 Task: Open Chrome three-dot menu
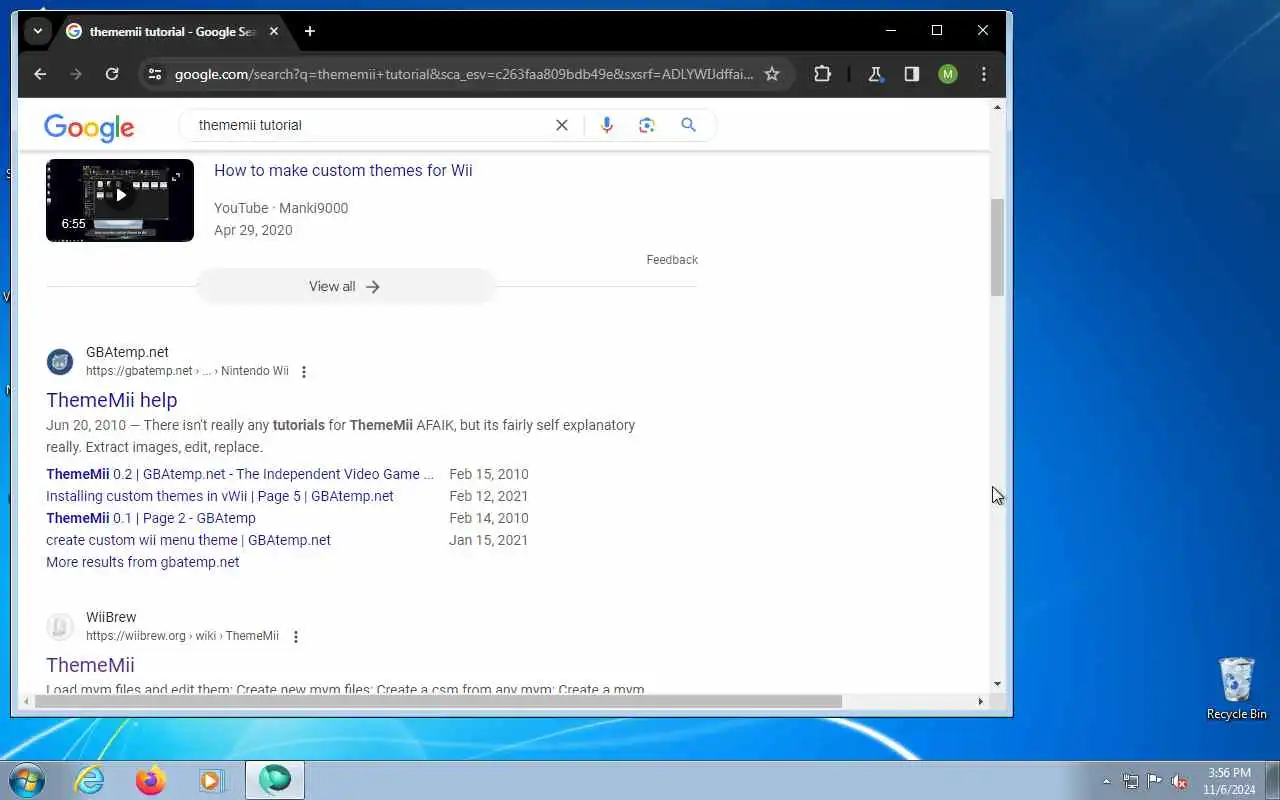pos(984,74)
